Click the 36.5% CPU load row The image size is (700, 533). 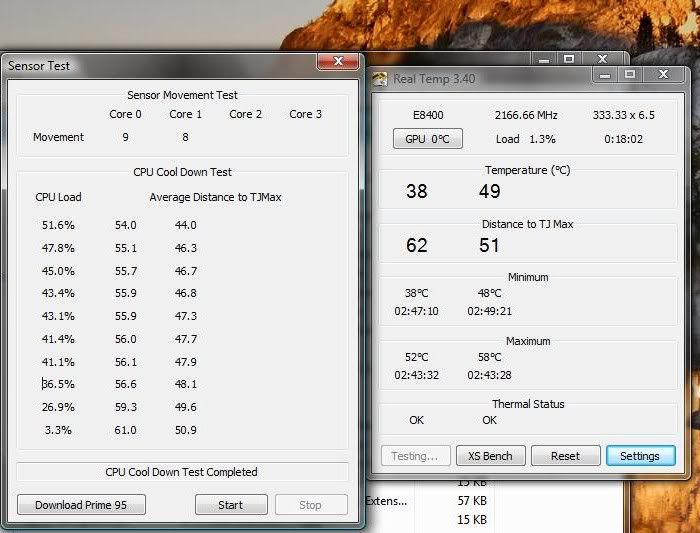point(58,384)
